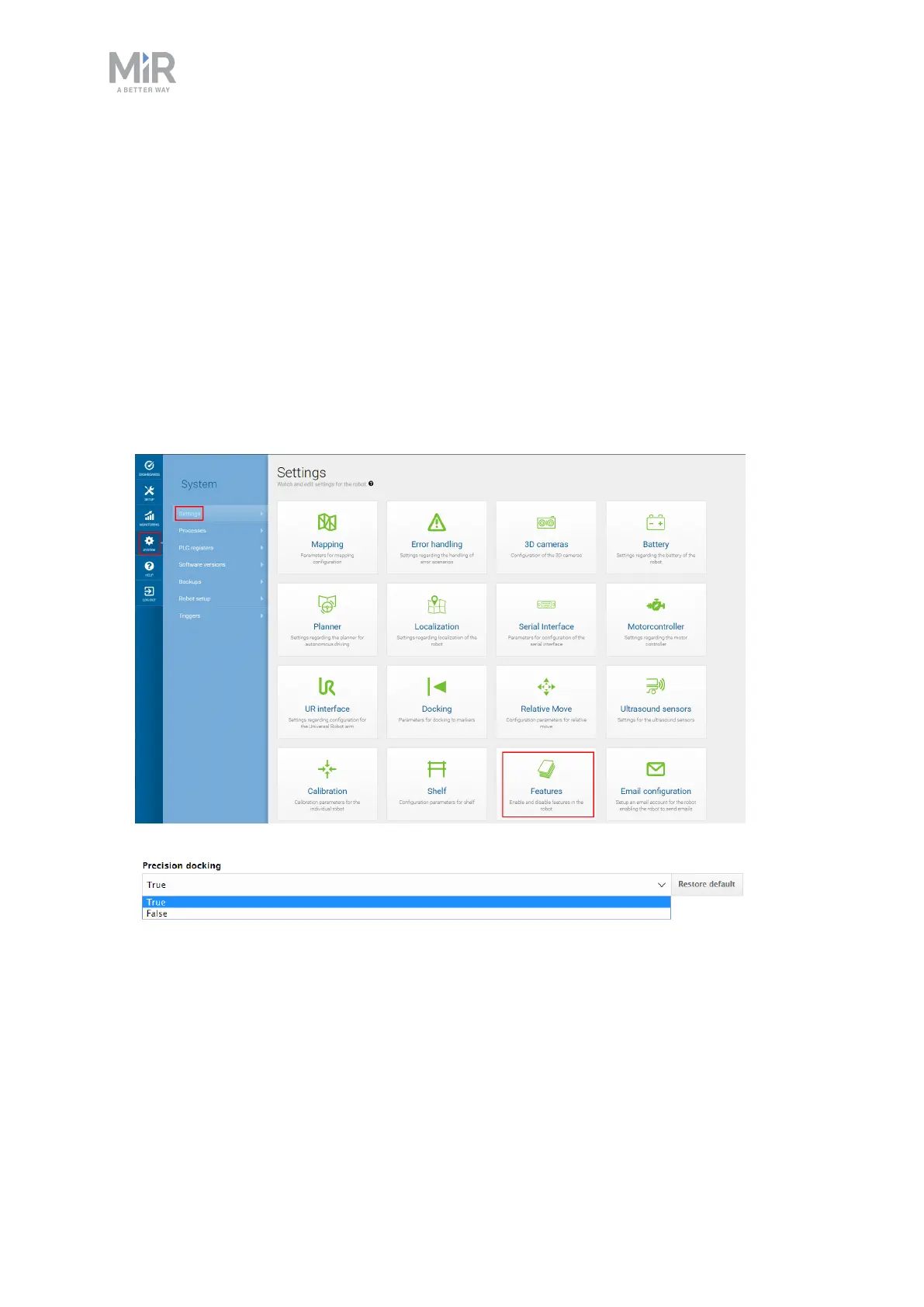This screenshot has height=1307, width=924.
Task: Click the 'Settings' page heading
Action: coord(301,473)
